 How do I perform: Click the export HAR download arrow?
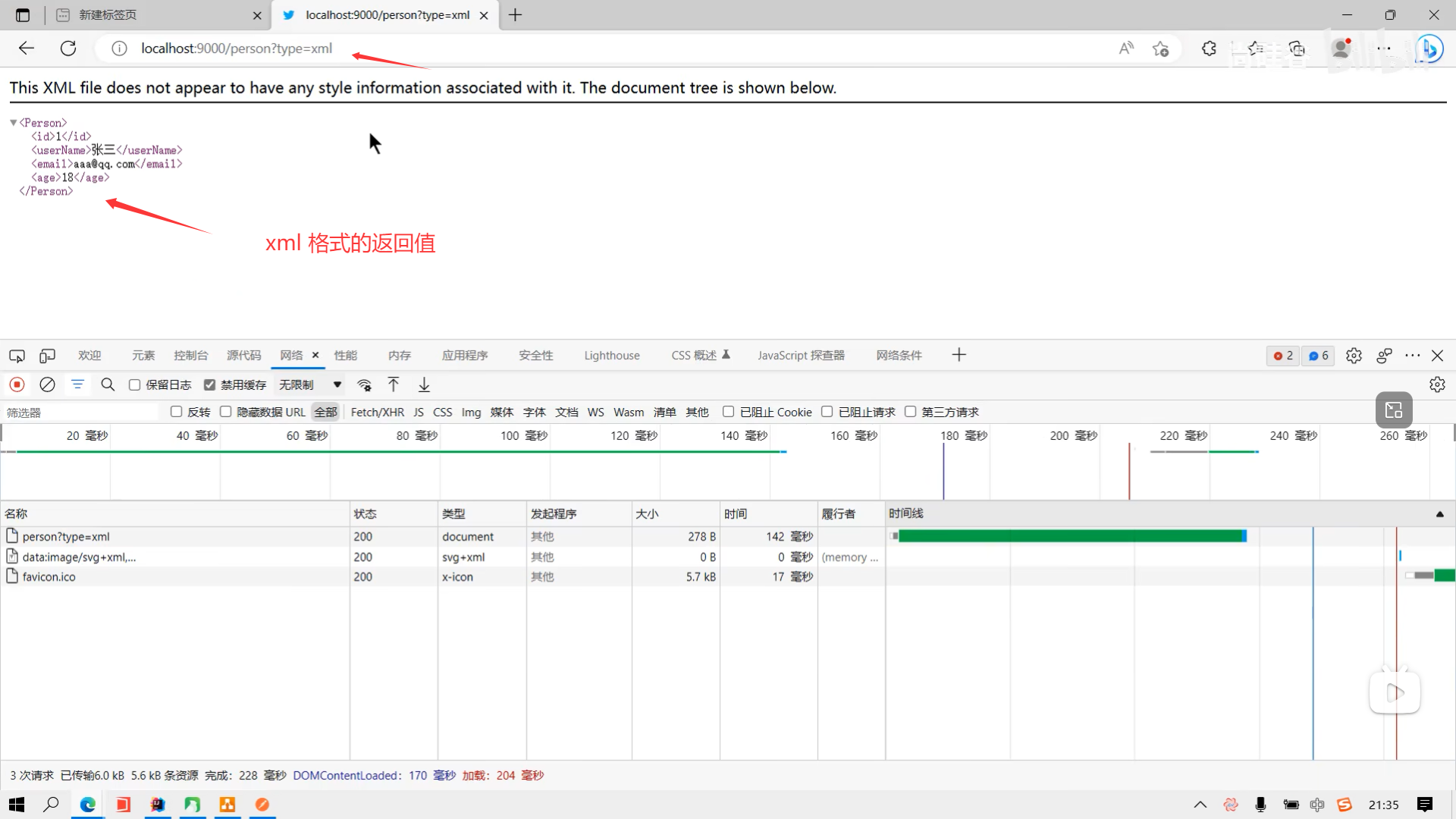click(424, 384)
